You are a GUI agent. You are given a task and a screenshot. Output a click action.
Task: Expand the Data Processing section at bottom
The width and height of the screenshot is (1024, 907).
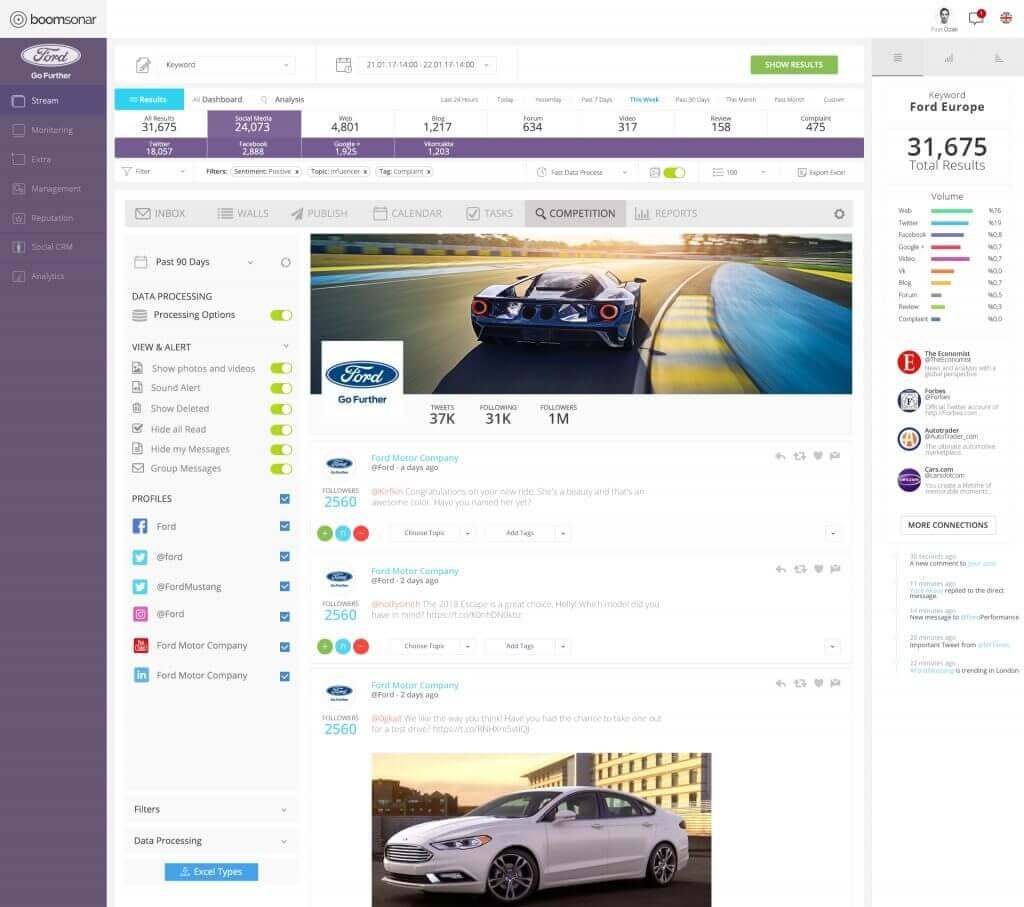(x=210, y=841)
